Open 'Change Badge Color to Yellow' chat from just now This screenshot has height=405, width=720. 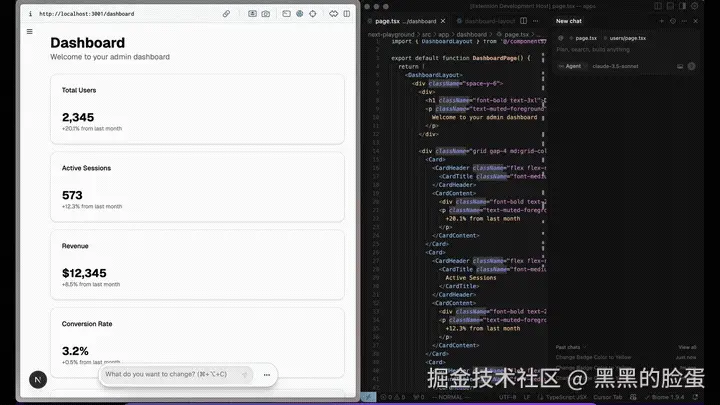click(626, 357)
